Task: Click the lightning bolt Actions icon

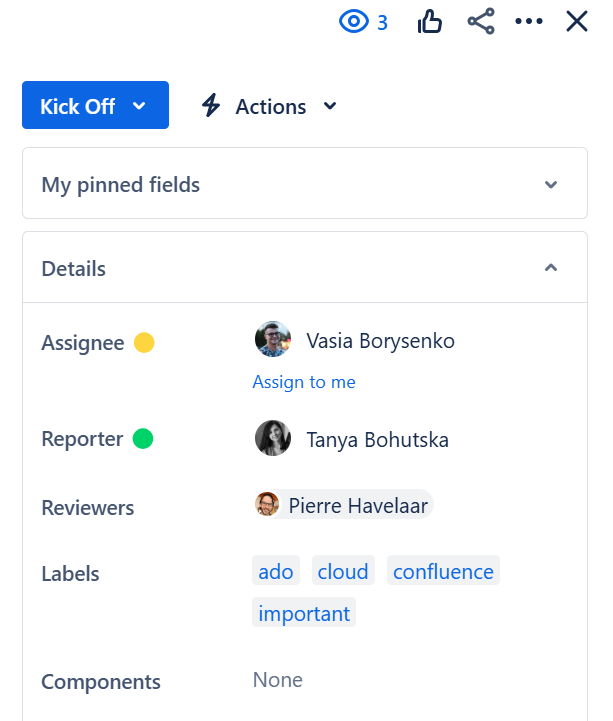Action: 211,105
